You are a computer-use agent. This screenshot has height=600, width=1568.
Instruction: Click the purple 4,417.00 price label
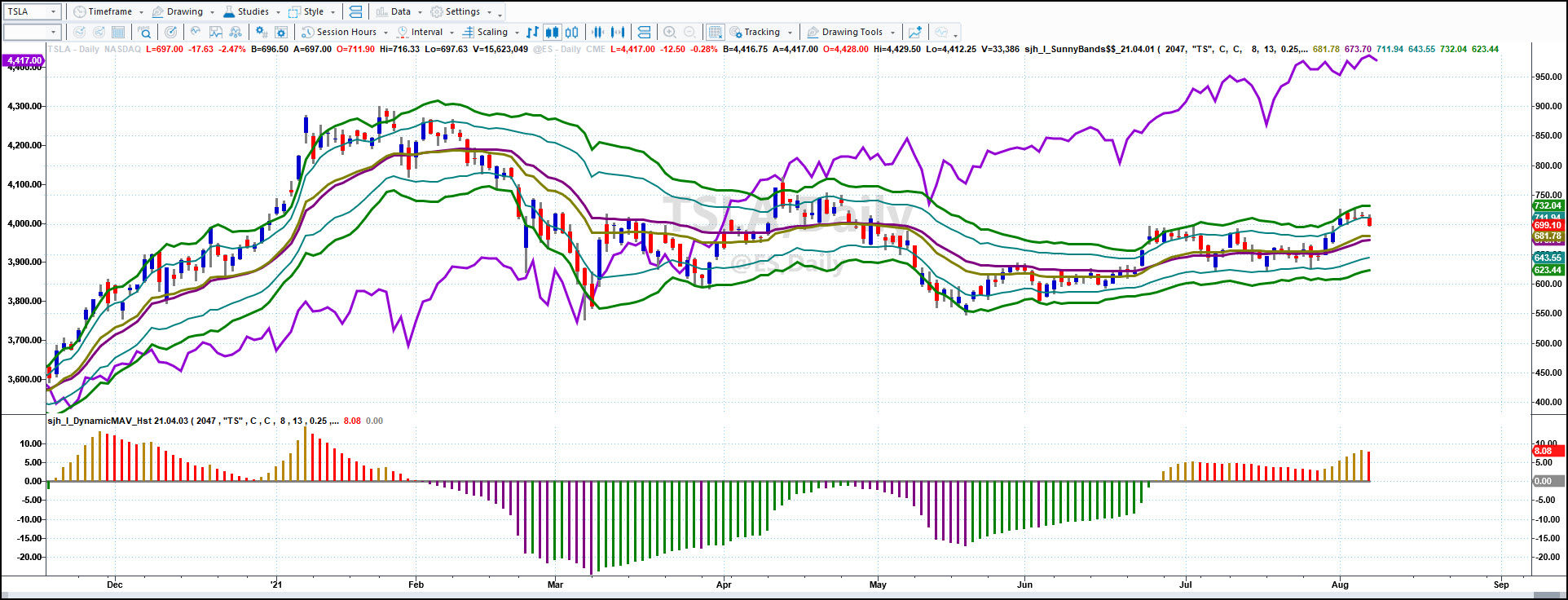pos(24,60)
